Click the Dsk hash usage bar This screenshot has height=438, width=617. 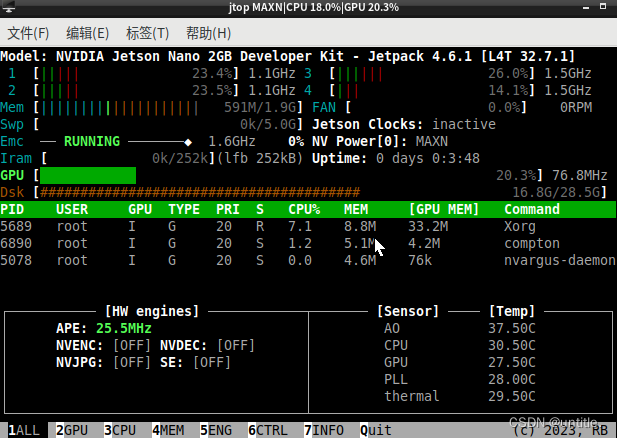click(200, 192)
